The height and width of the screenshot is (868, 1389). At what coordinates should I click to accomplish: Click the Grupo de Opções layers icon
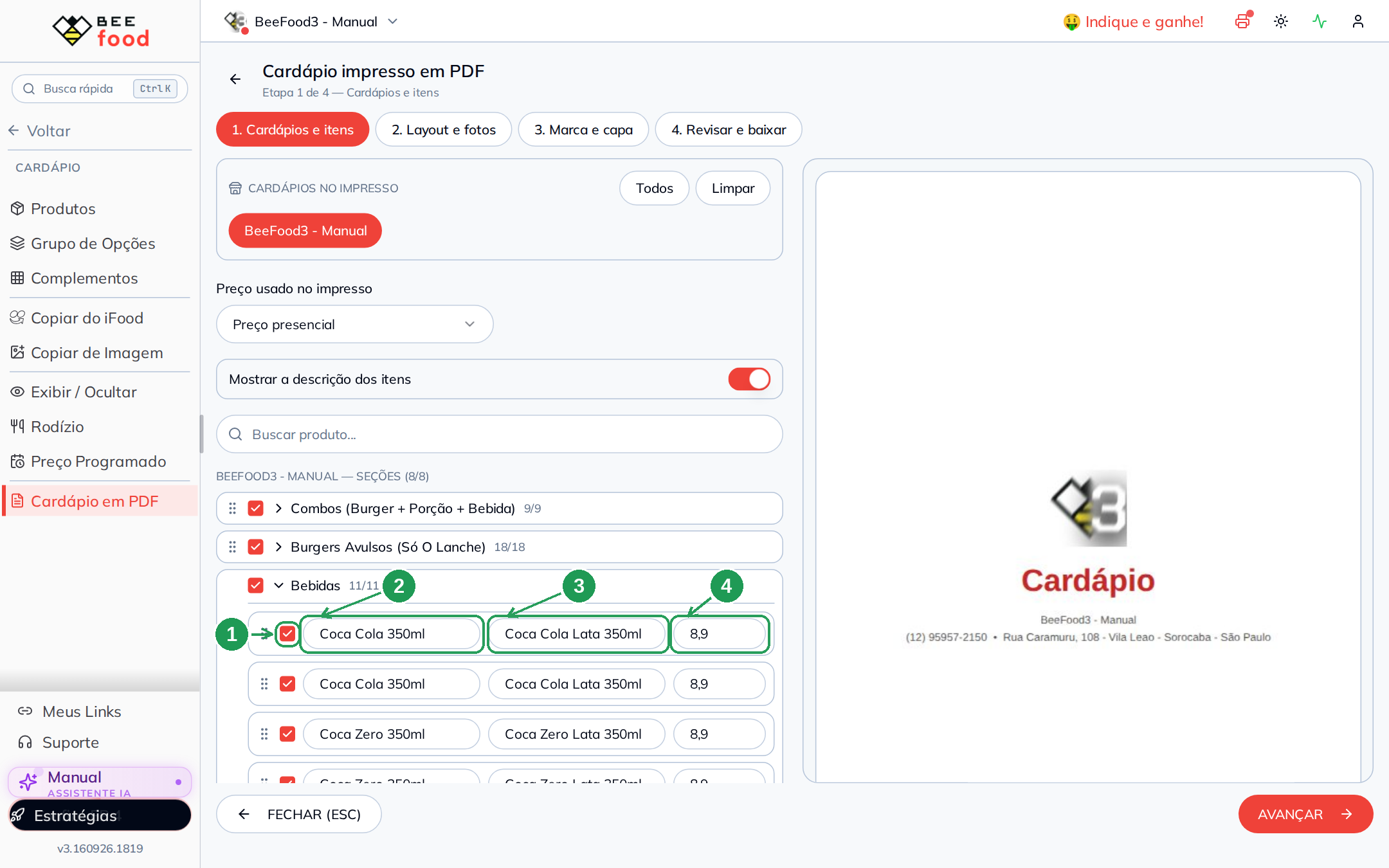(x=17, y=243)
